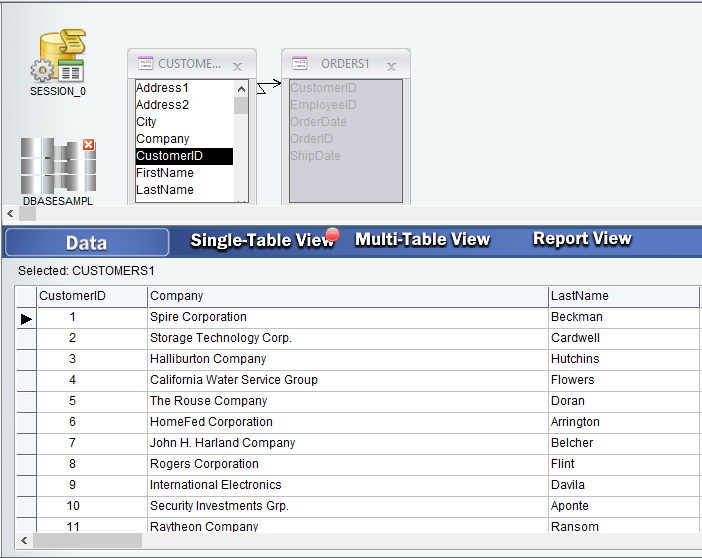
Task: Click the up arrow of the field list scrollbar
Action: [x=241, y=88]
